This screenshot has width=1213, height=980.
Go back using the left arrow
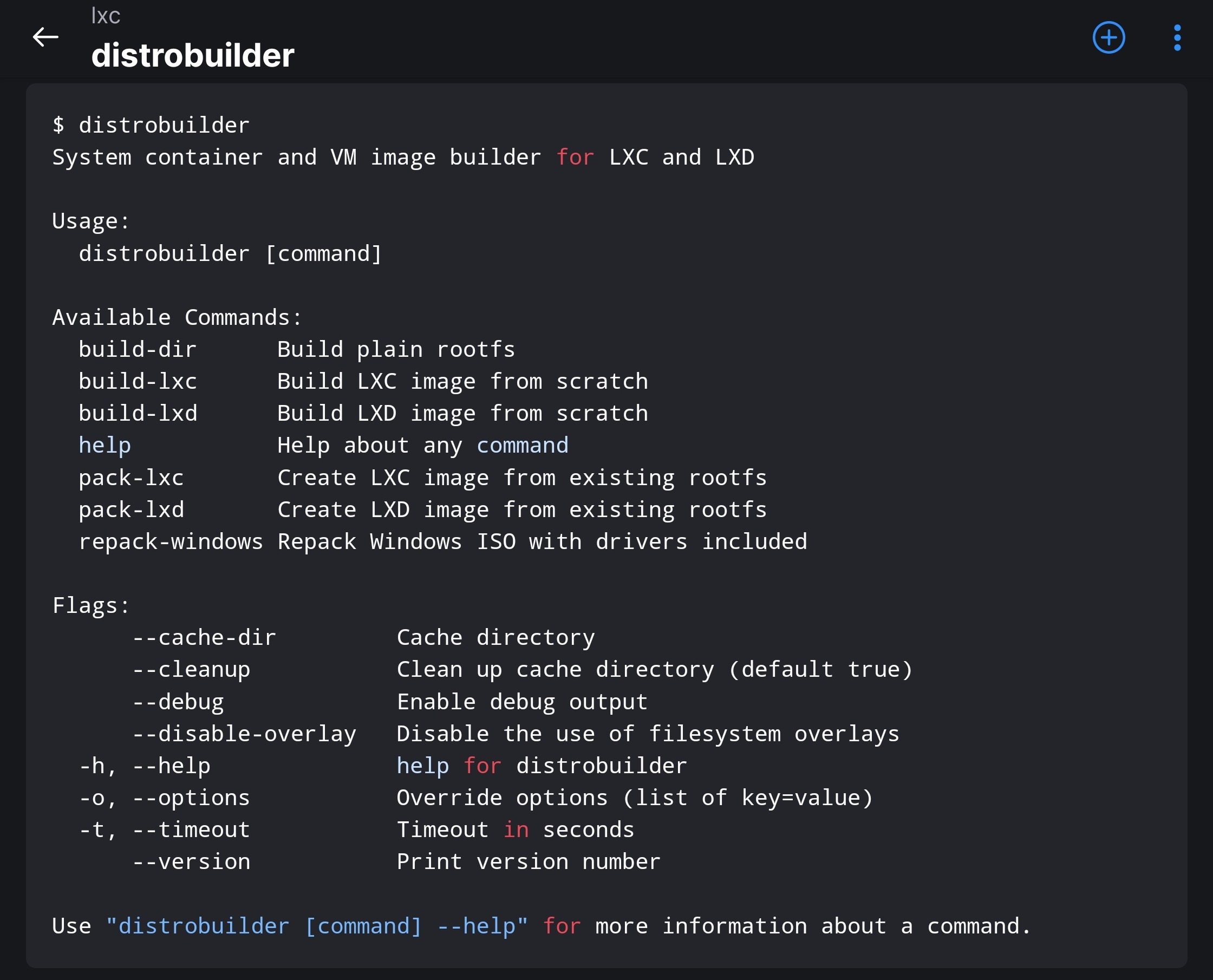45,38
